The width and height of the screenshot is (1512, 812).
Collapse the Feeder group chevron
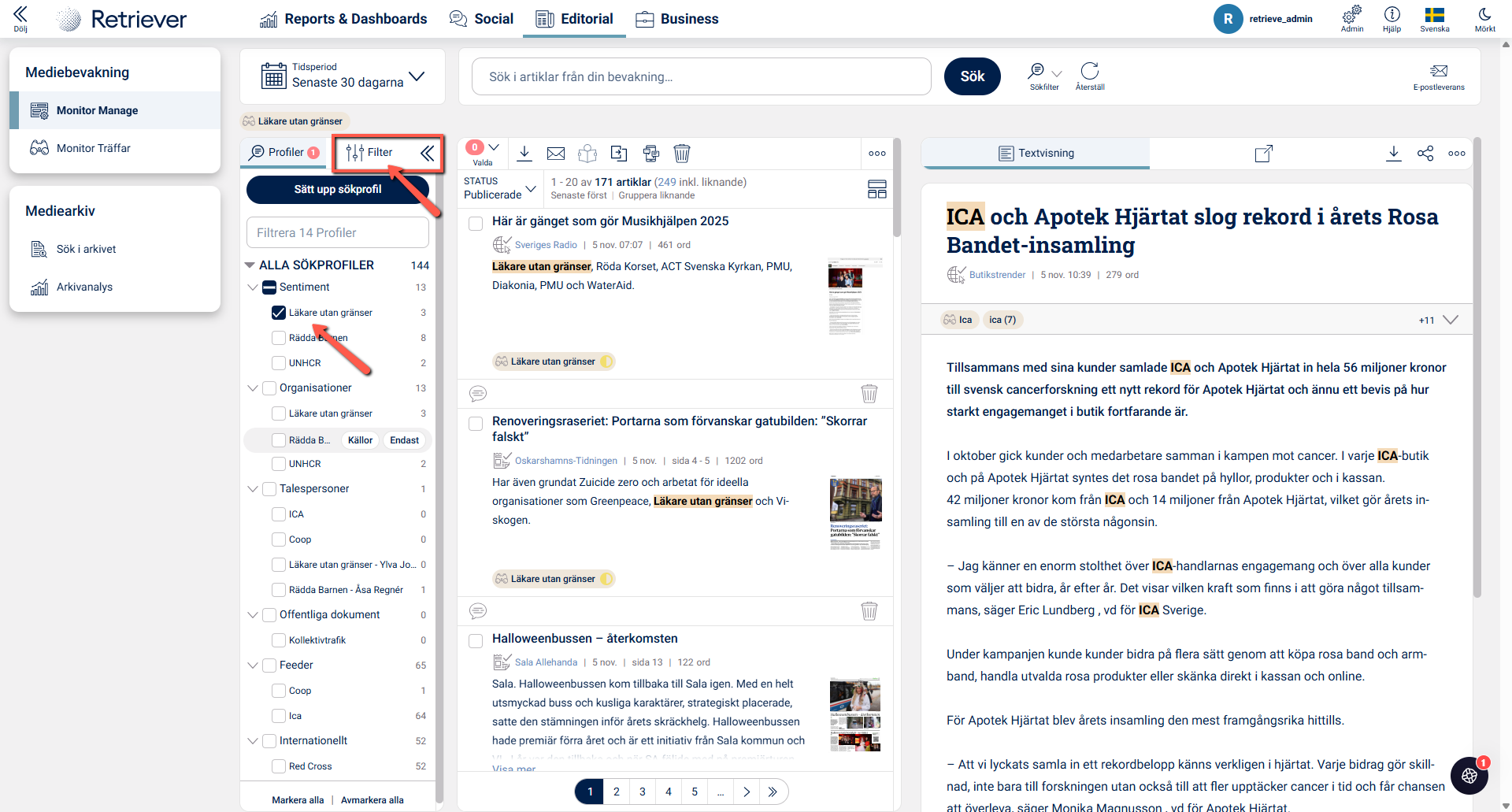coord(253,666)
